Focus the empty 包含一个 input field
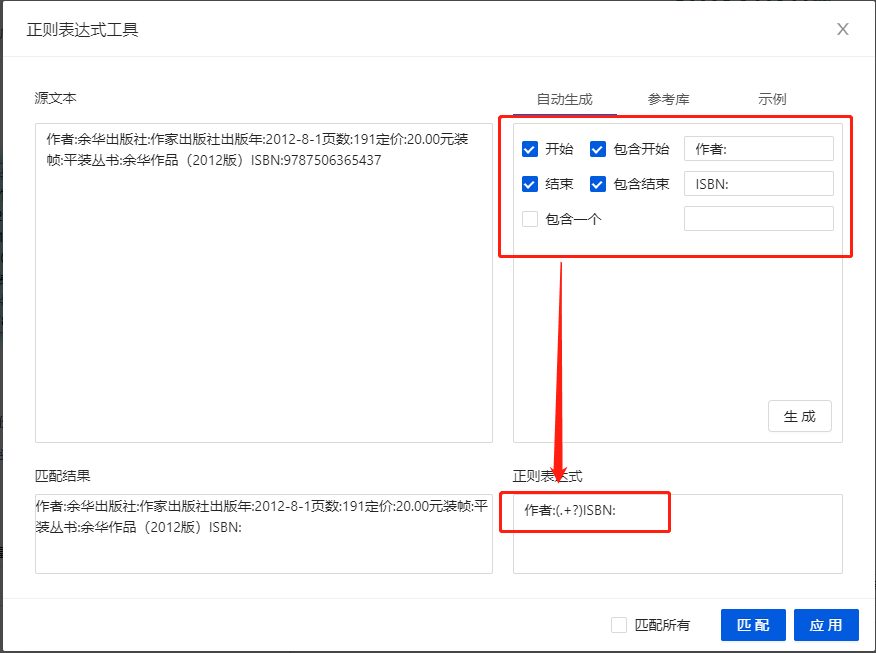Screen dimensions: 876x653 (759, 218)
